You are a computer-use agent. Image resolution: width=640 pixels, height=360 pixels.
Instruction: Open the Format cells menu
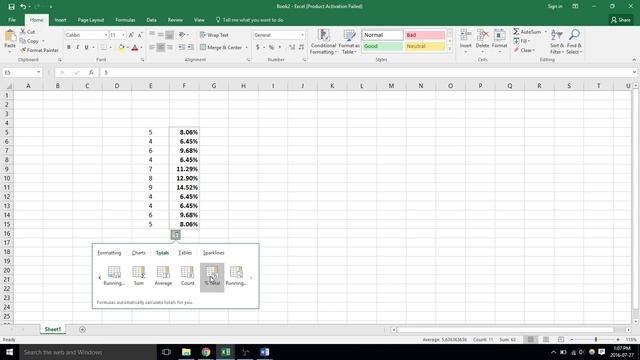[500, 40]
